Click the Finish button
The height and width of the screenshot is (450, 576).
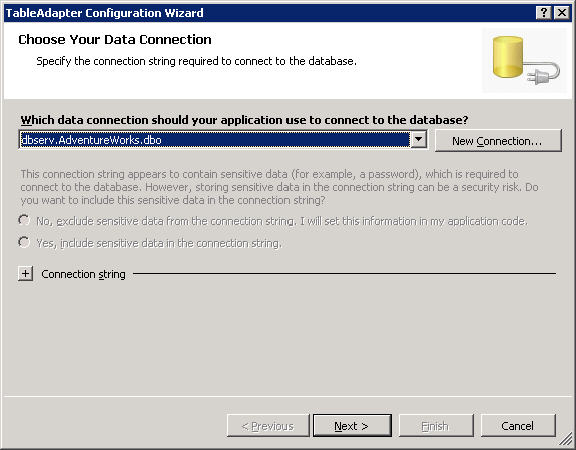[436, 426]
